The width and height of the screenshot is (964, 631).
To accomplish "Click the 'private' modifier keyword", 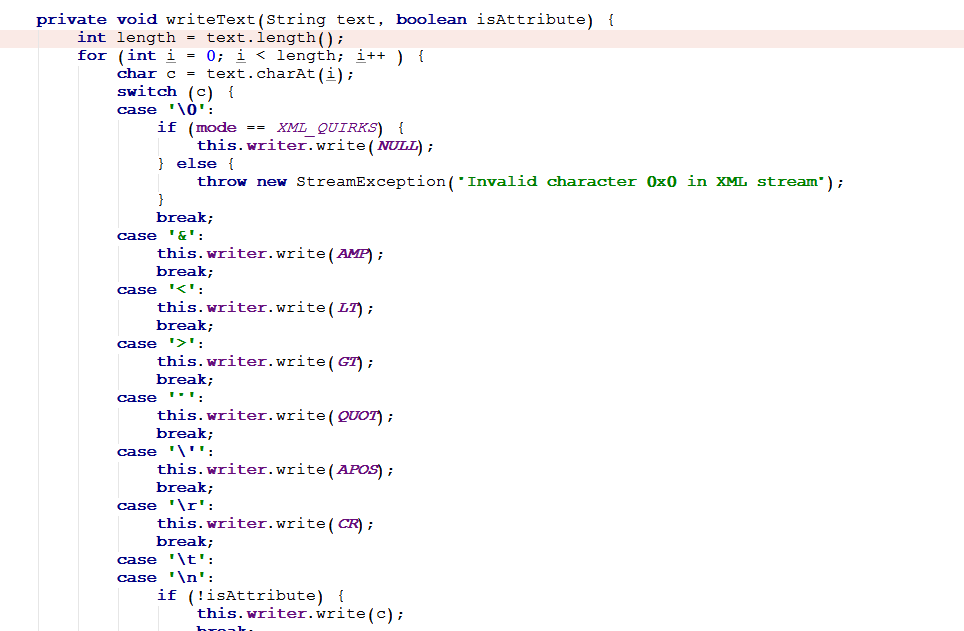I will (71, 20).
